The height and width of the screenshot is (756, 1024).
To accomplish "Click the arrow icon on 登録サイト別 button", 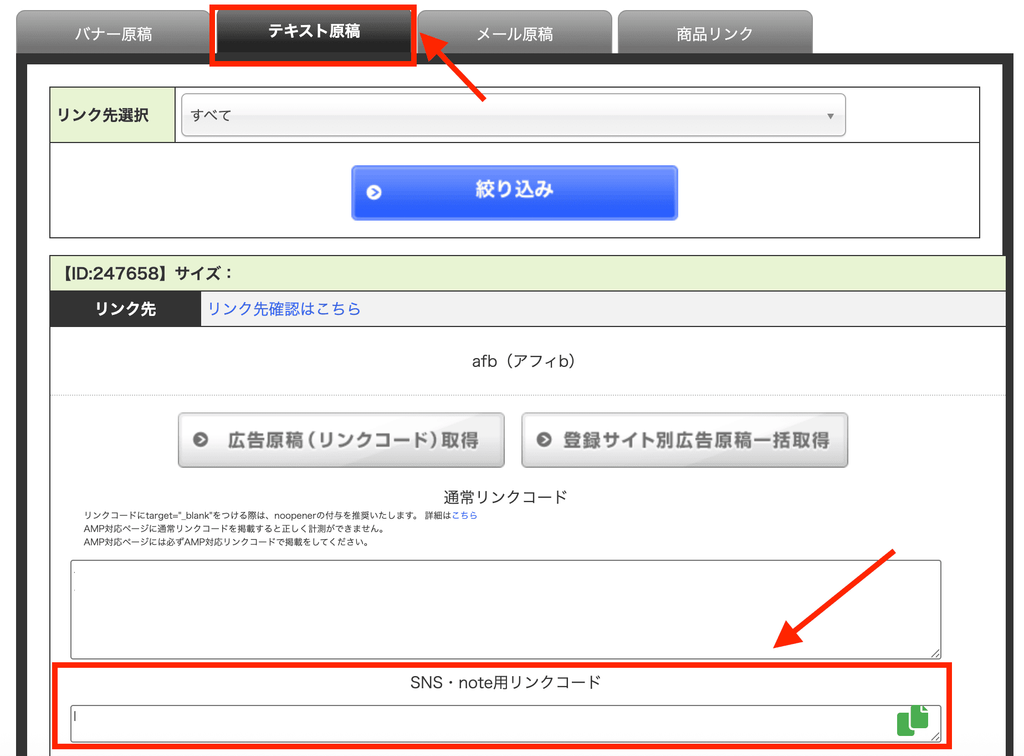I will coord(544,440).
